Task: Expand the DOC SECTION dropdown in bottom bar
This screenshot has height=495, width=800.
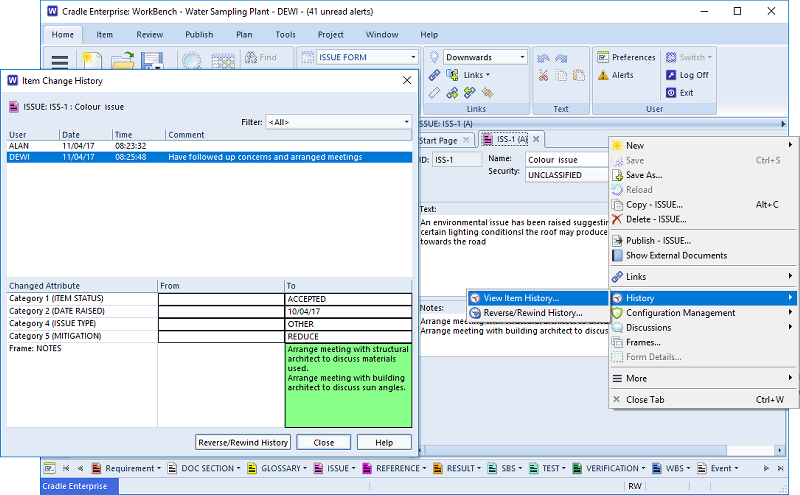Action: point(238,468)
